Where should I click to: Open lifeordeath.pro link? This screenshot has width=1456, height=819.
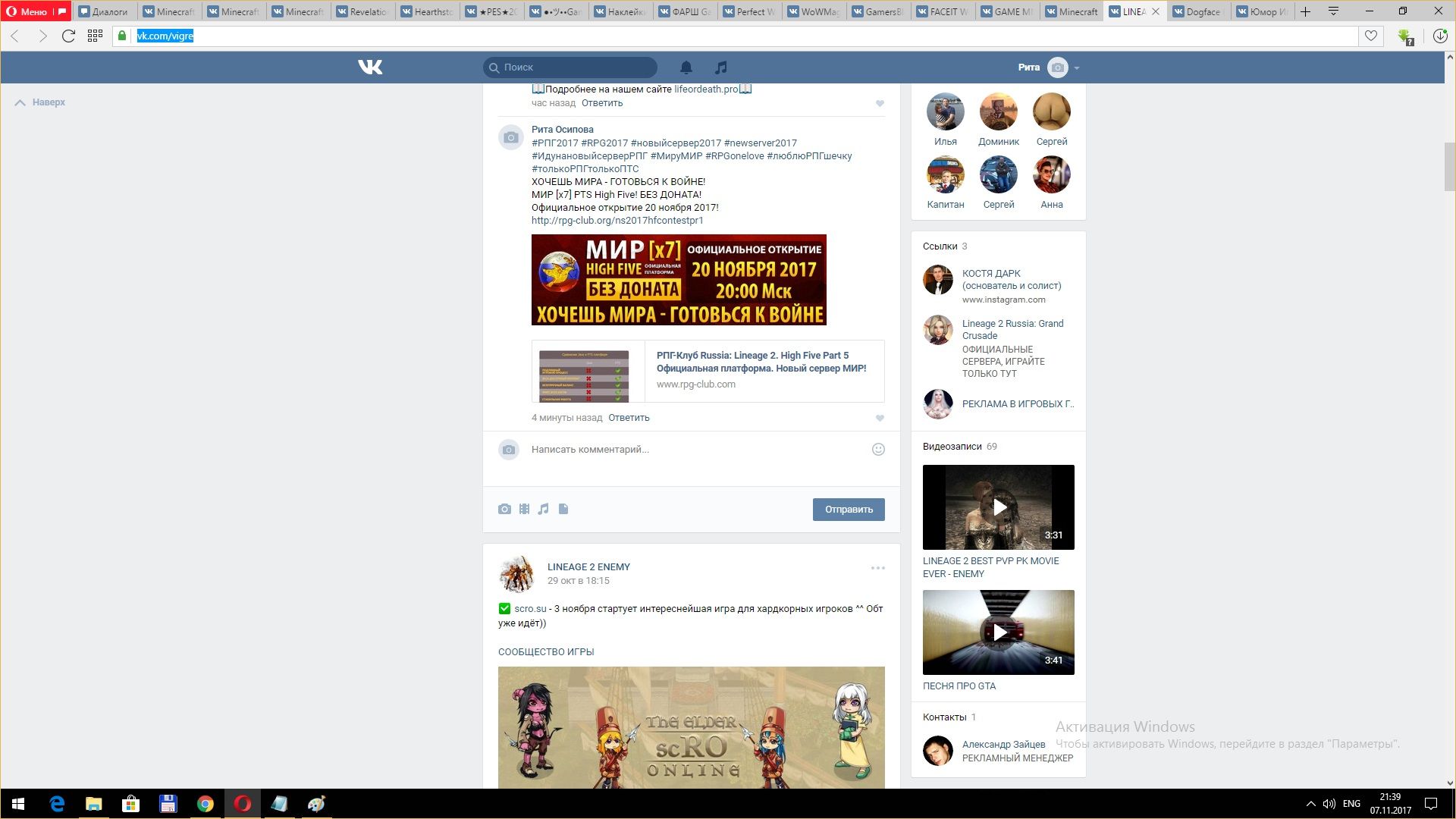point(706,89)
